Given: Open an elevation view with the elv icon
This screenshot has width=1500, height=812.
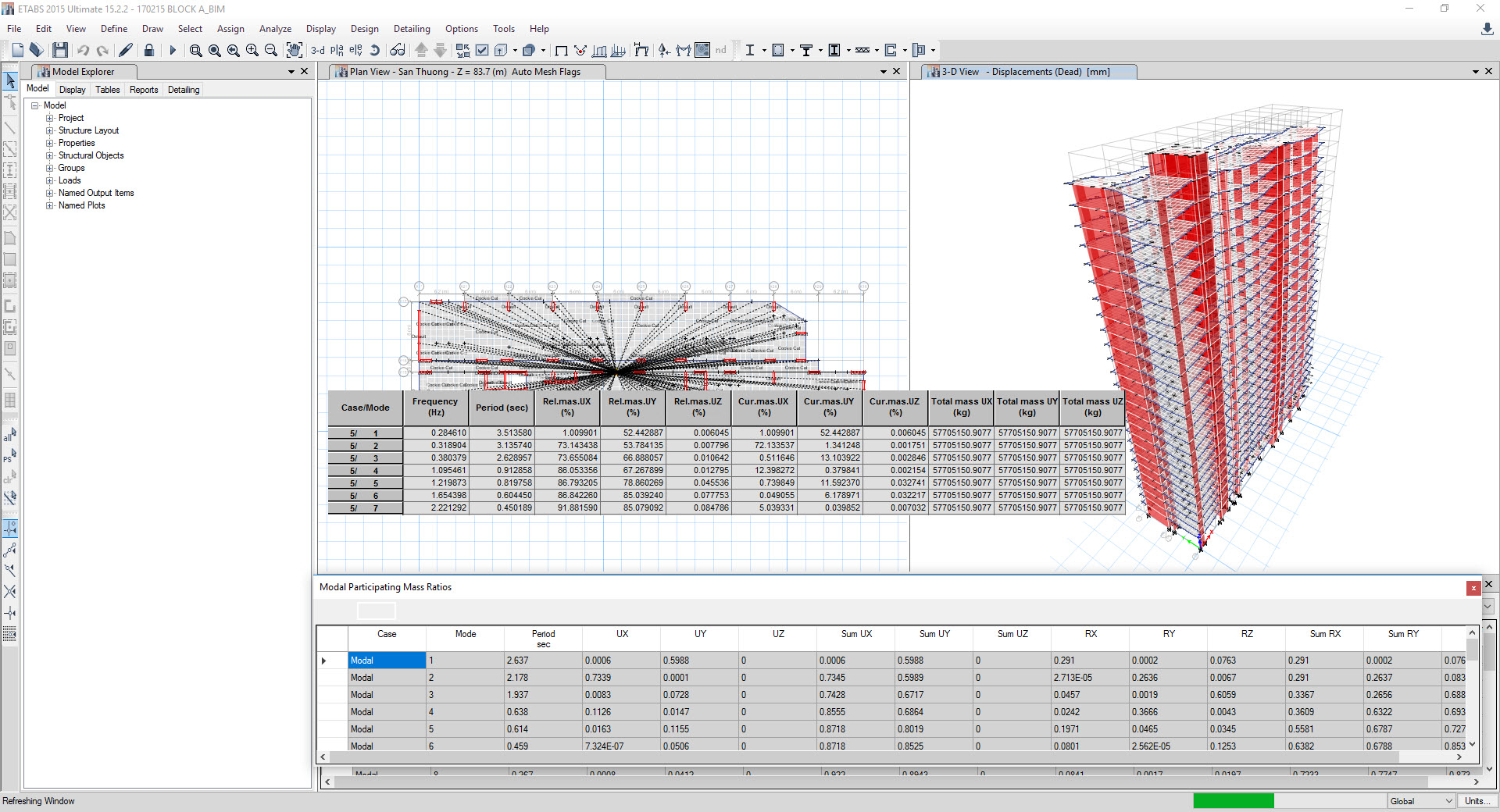Looking at the screenshot, I should pyautogui.click(x=355, y=50).
